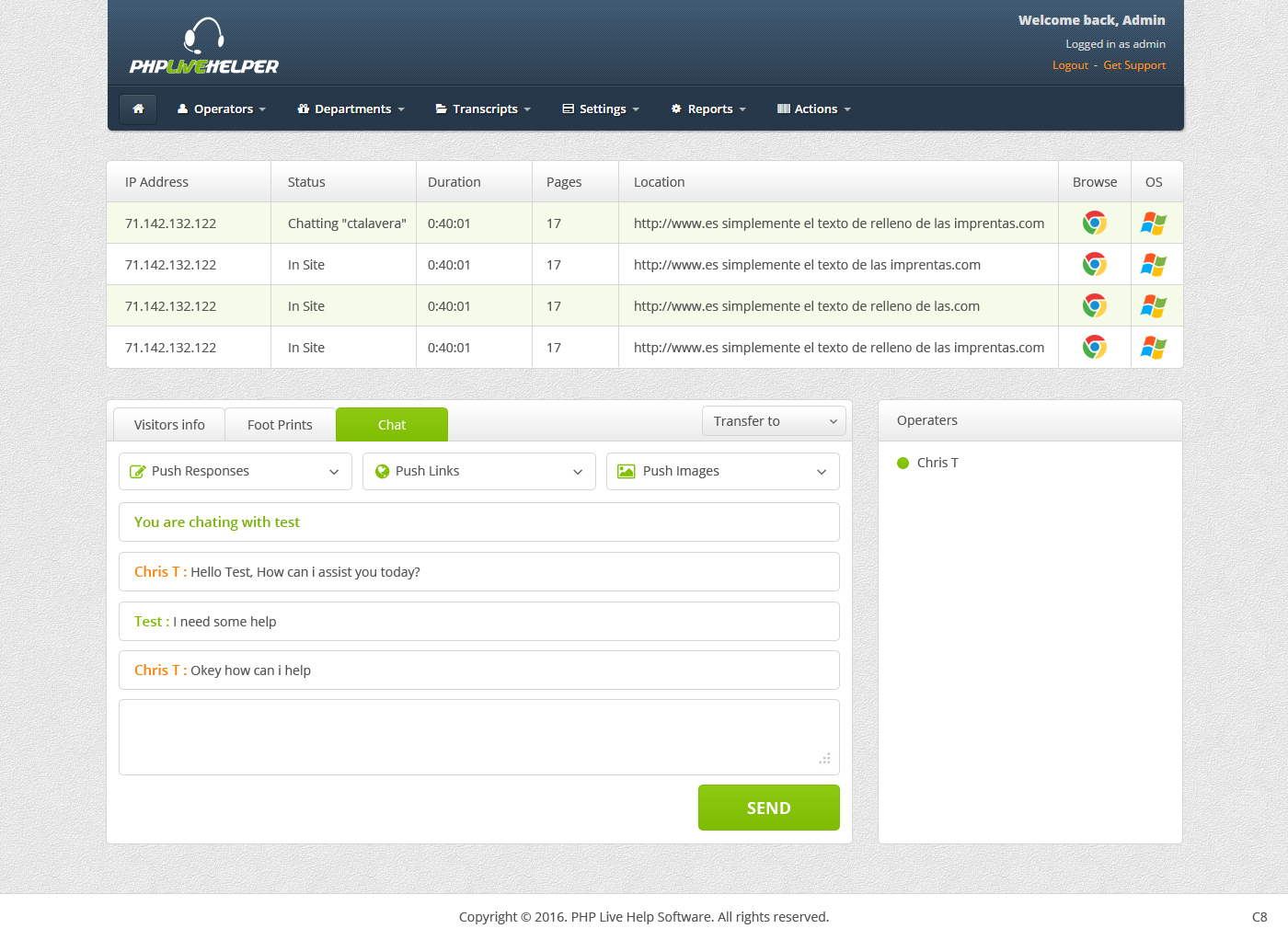Expand the Push Images dropdown

(723, 471)
